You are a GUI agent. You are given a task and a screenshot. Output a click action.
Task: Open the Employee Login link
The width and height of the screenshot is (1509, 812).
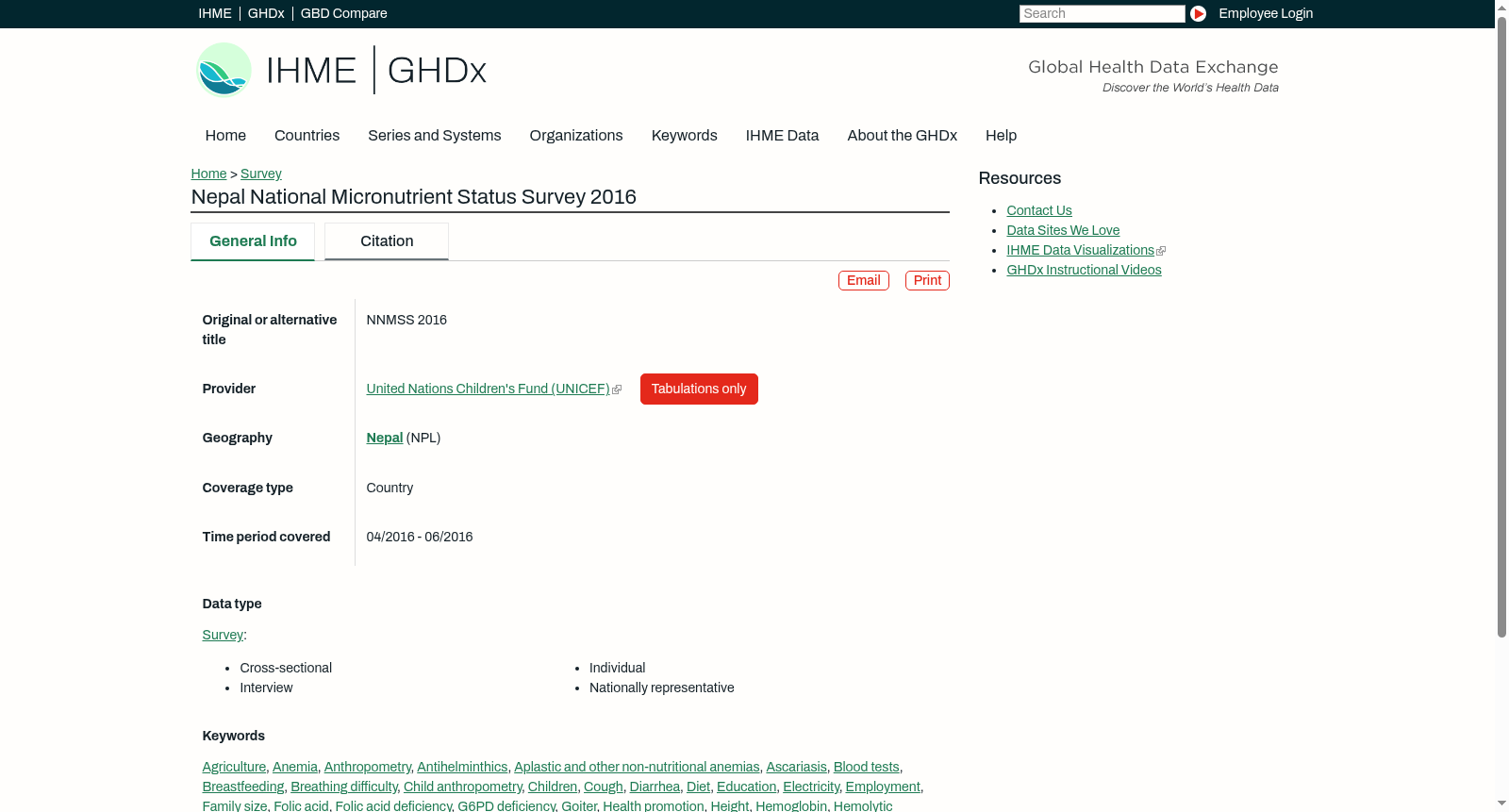click(1266, 13)
